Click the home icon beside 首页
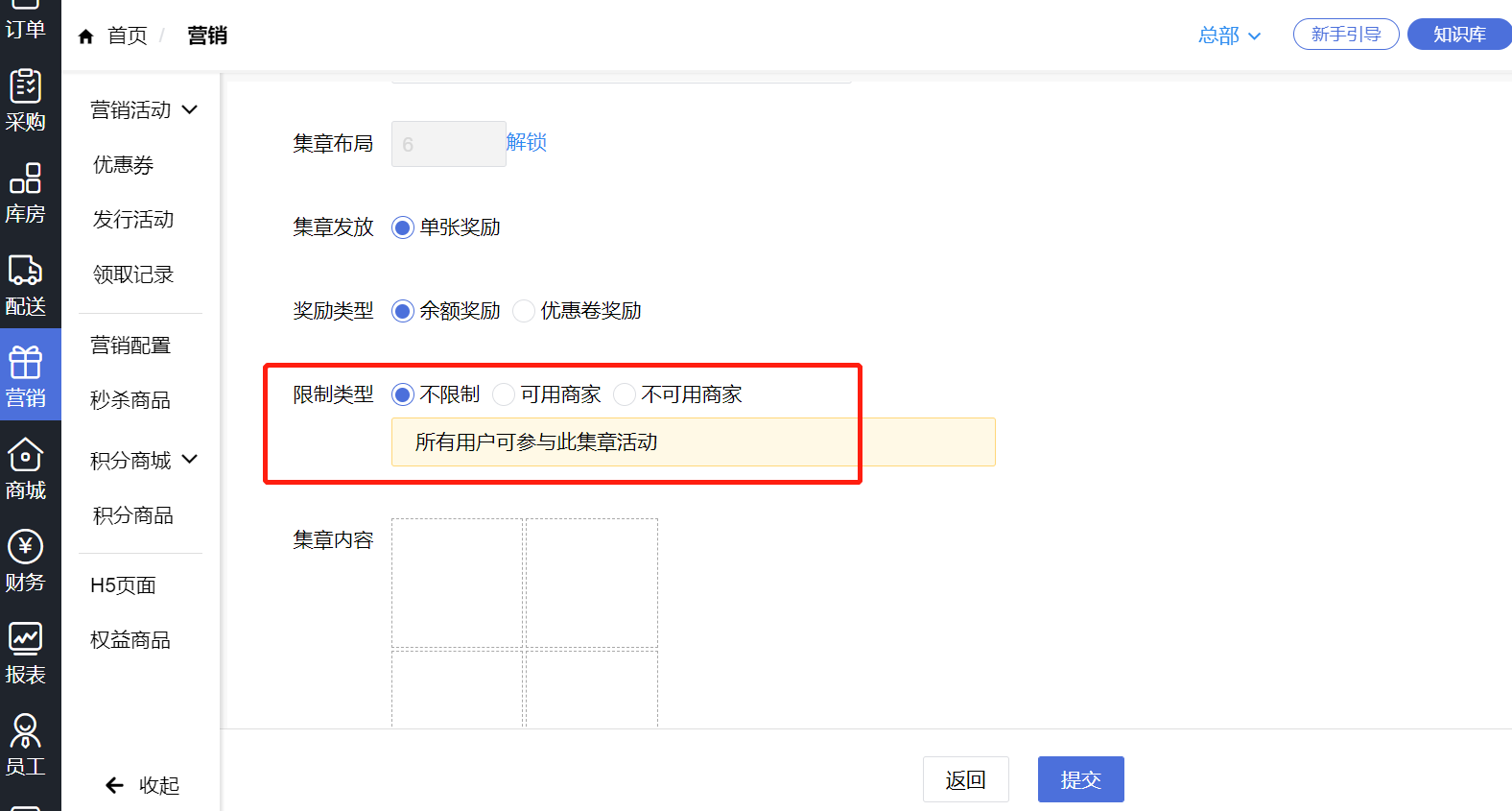This screenshot has width=1512, height=811. [x=85, y=36]
